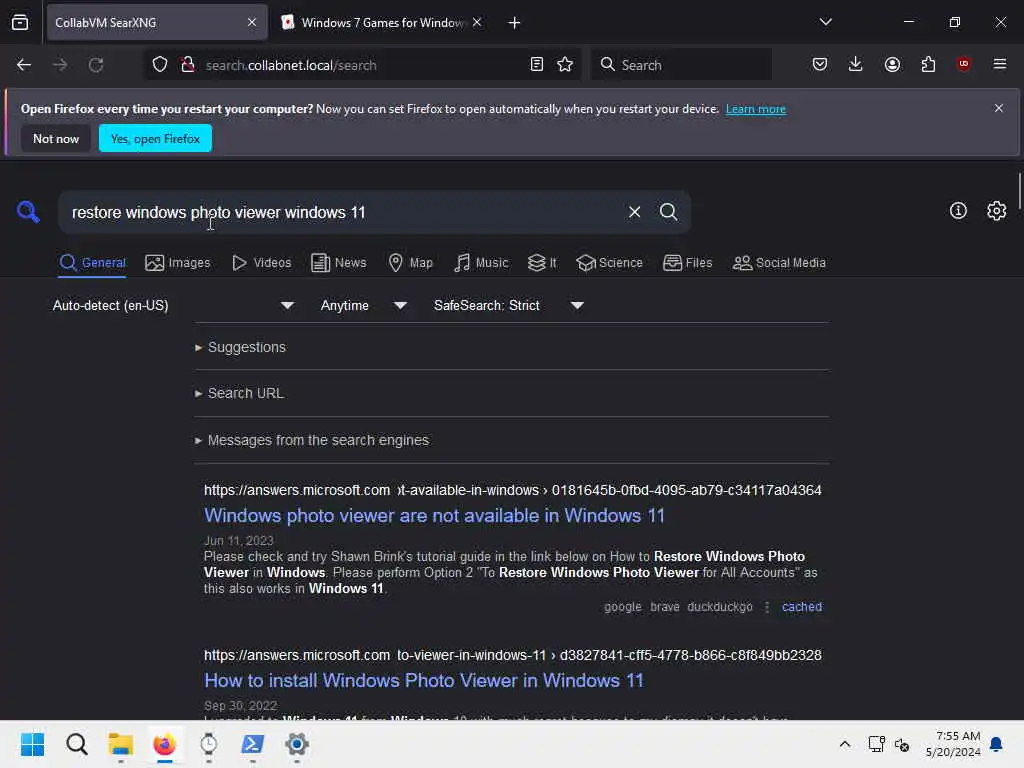Image resolution: width=1024 pixels, height=768 pixels.
Task: Click the SearXNG magnifier logo
Action: click(x=28, y=212)
